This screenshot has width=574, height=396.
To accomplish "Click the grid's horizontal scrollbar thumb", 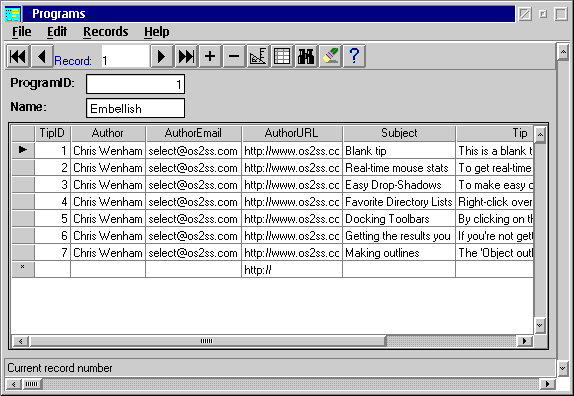I will tap(208, 341).
